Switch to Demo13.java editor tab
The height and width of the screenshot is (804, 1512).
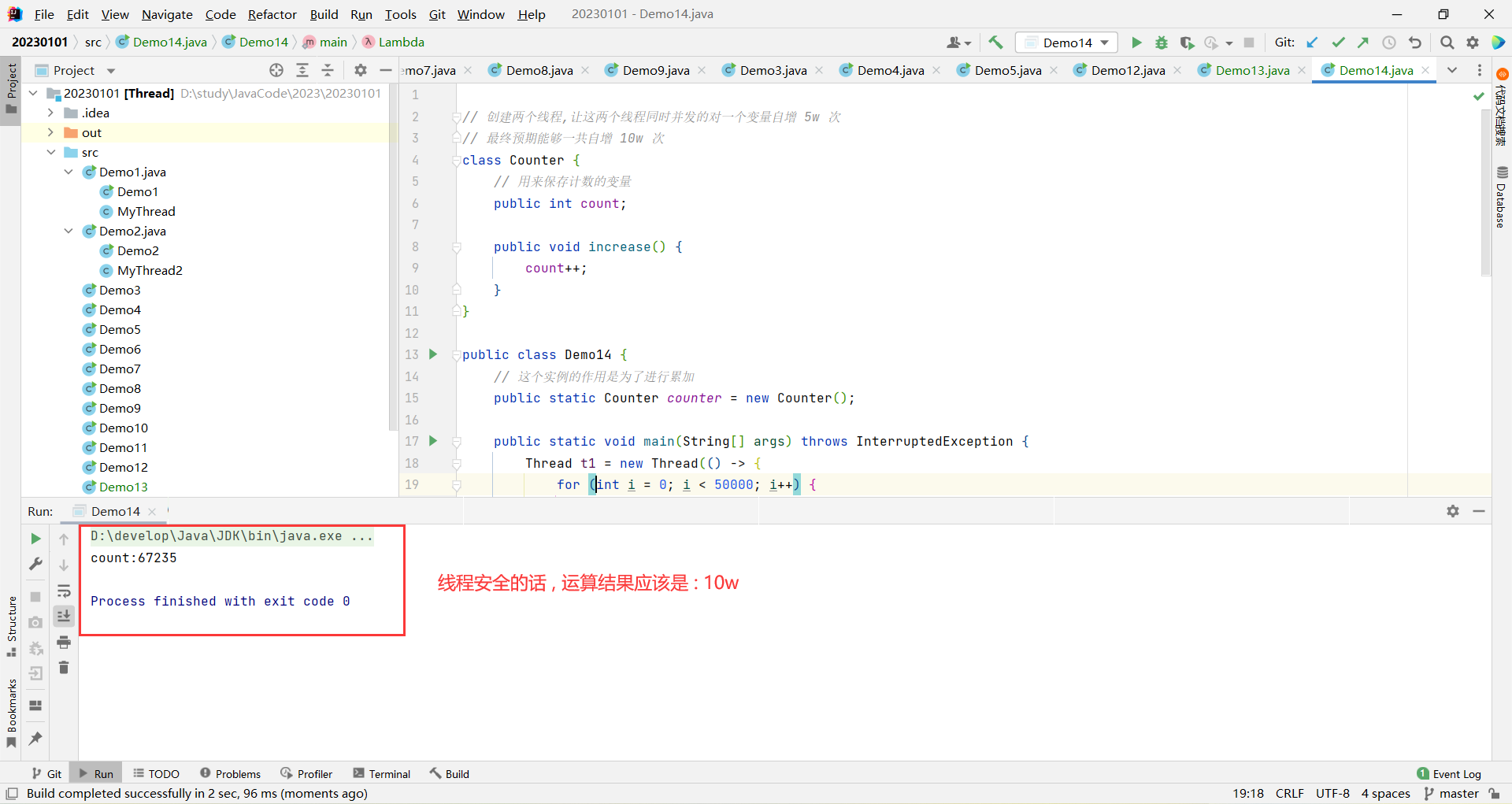(1252, 70)
